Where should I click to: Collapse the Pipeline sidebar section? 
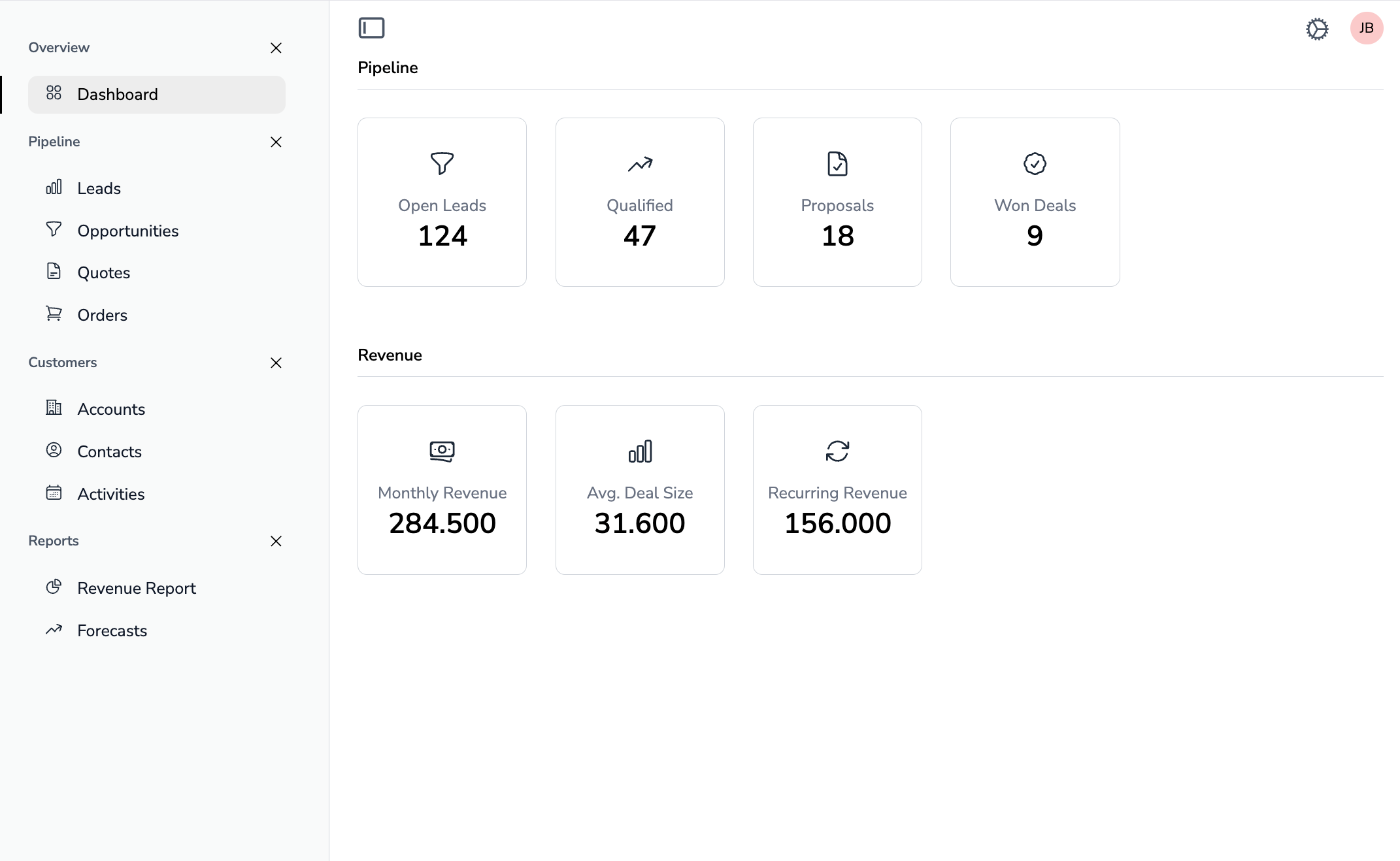(276, 142)
